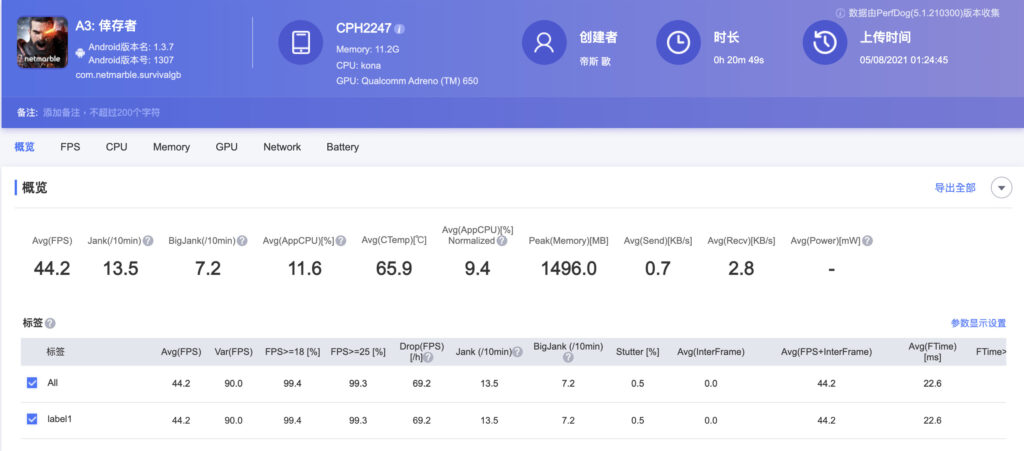Click the creator user icon

pos(543,42)
